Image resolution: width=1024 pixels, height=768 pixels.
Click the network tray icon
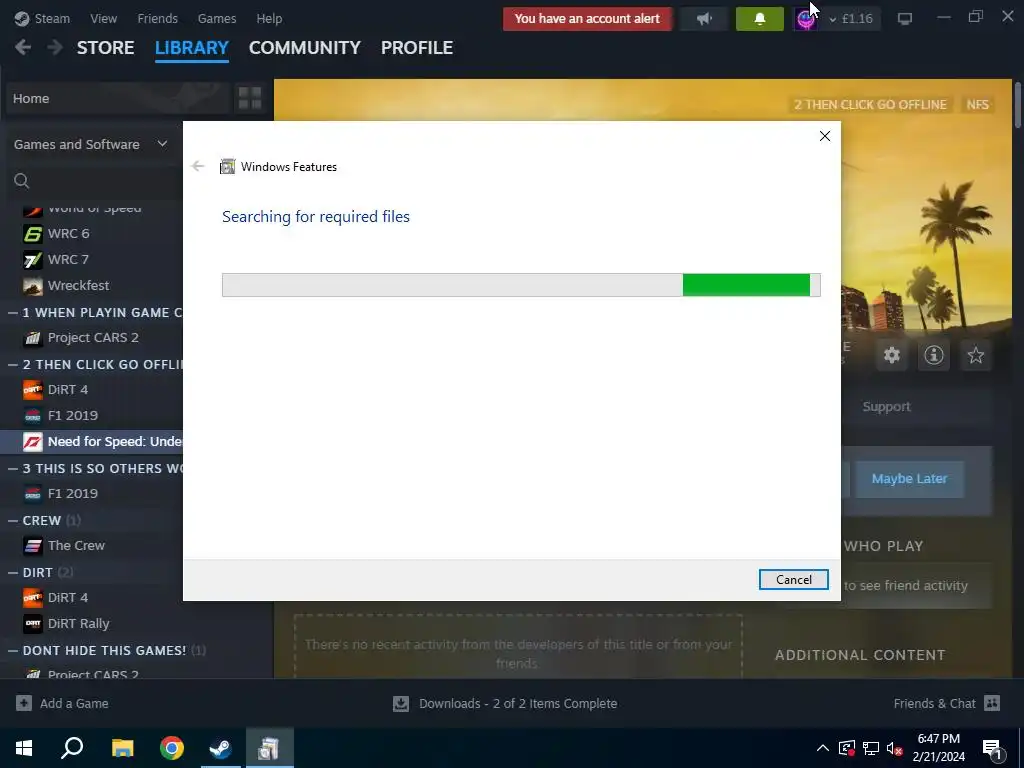871,748
